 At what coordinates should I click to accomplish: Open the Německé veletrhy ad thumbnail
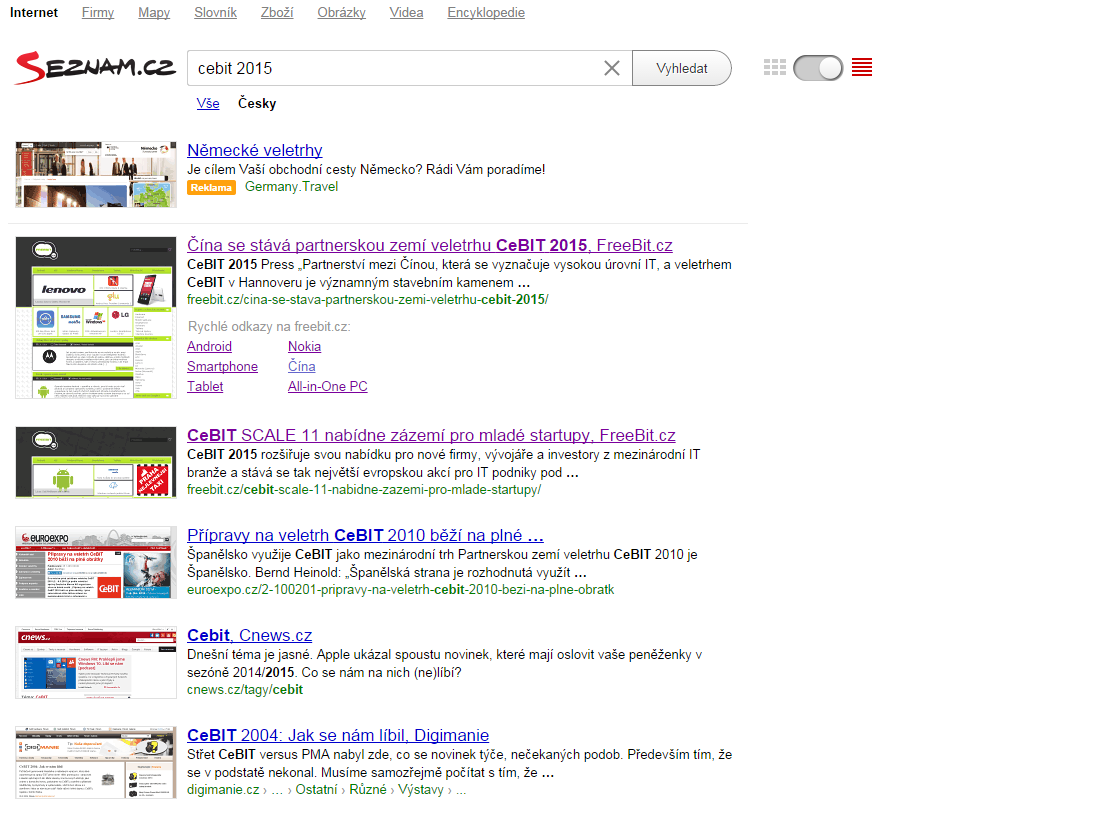click(x=96, y=174)
